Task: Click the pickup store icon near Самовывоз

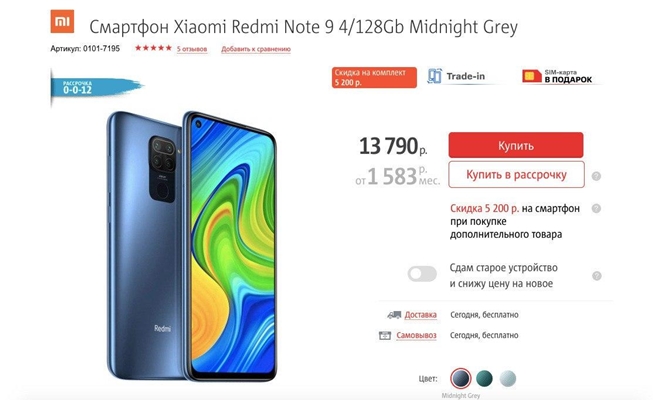Action: 385,335
